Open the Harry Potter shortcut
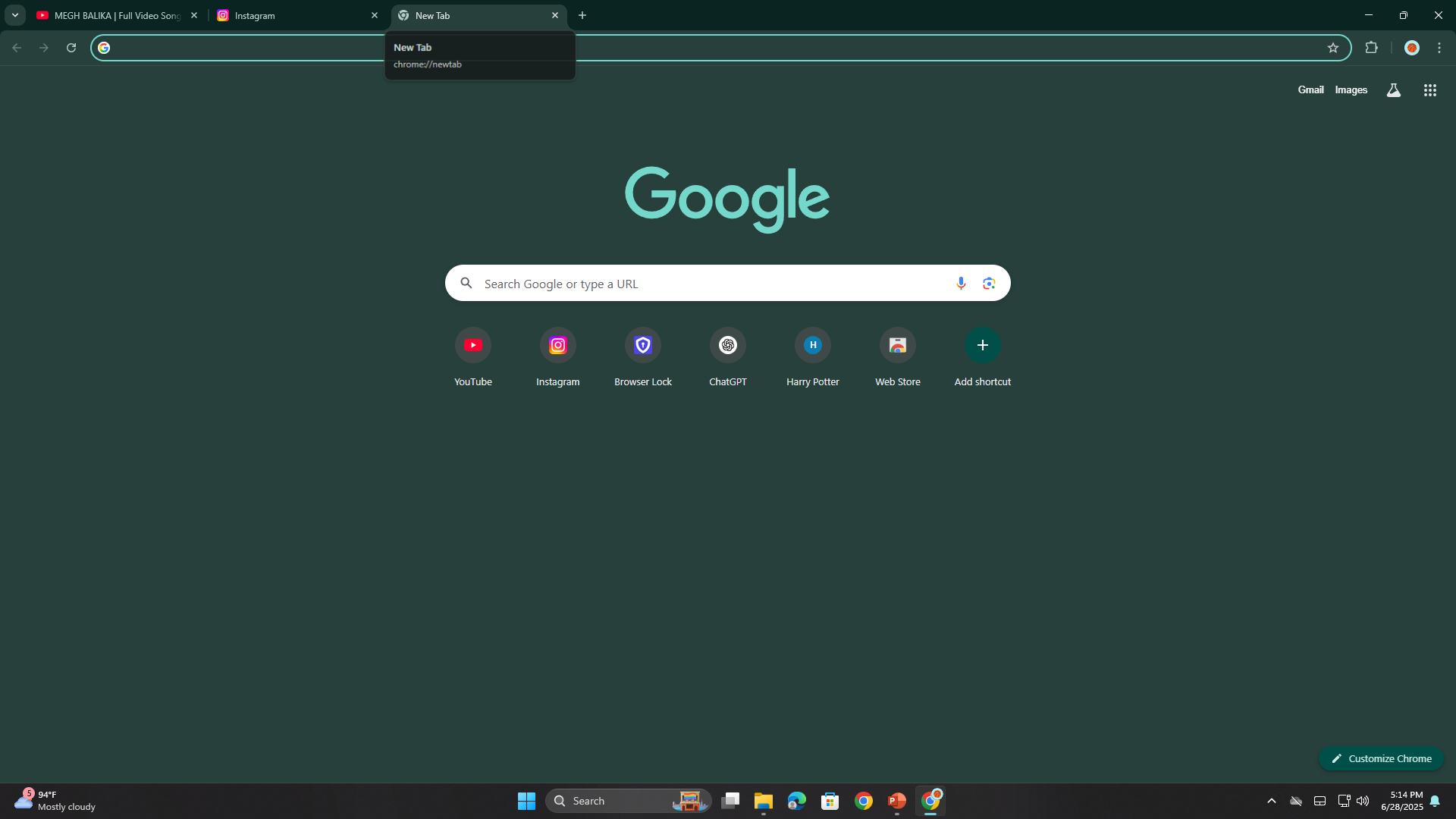Screen dimensions: 1456x819 (x=813, y=358)
